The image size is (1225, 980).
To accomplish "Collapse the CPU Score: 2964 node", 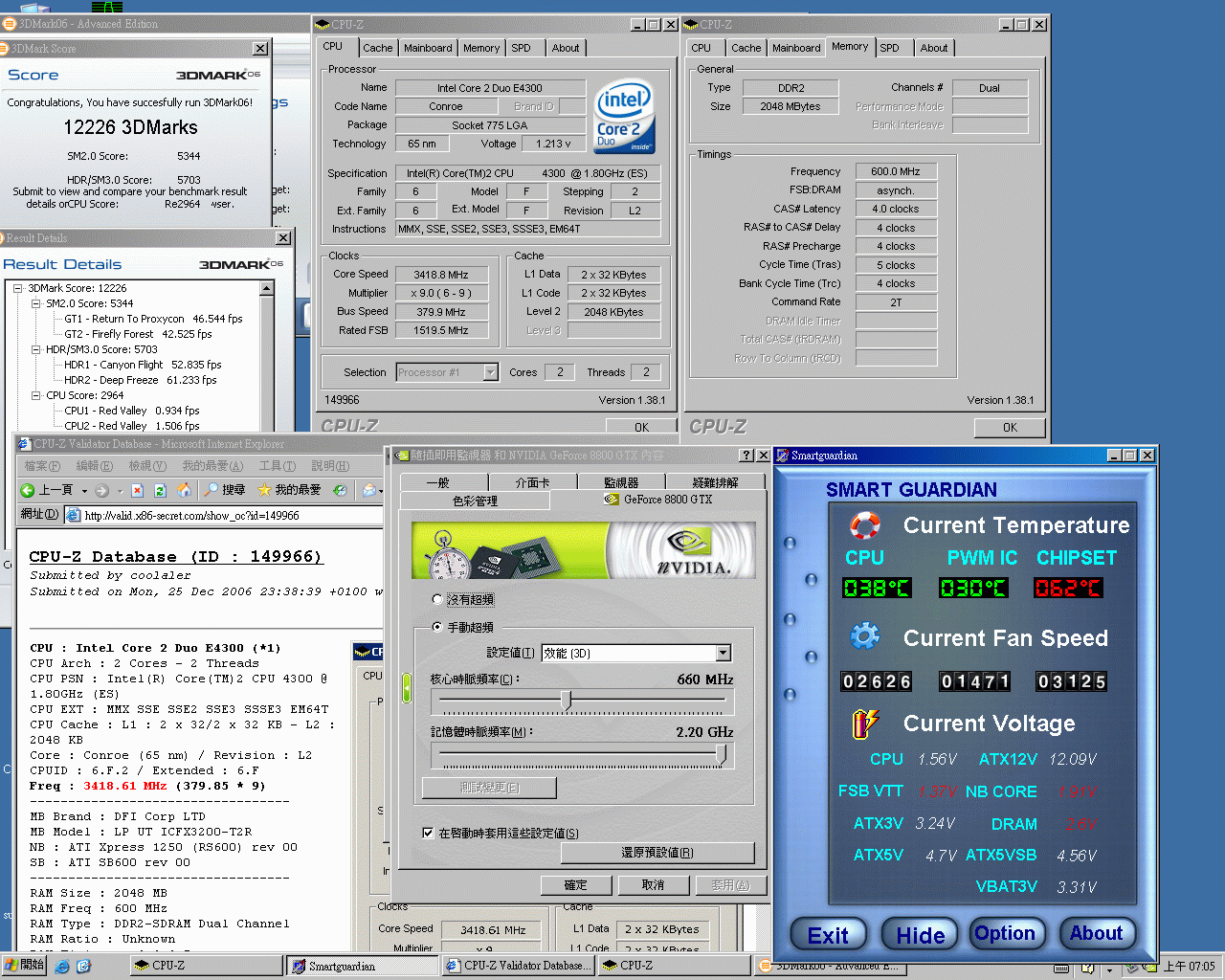I will click(36, 395).
